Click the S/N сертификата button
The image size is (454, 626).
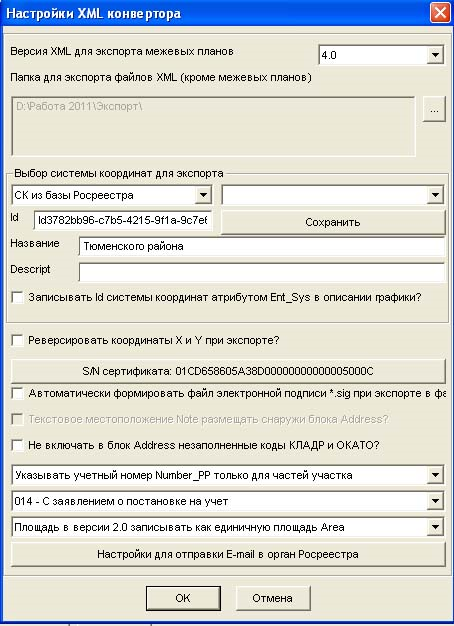[228, 371]
